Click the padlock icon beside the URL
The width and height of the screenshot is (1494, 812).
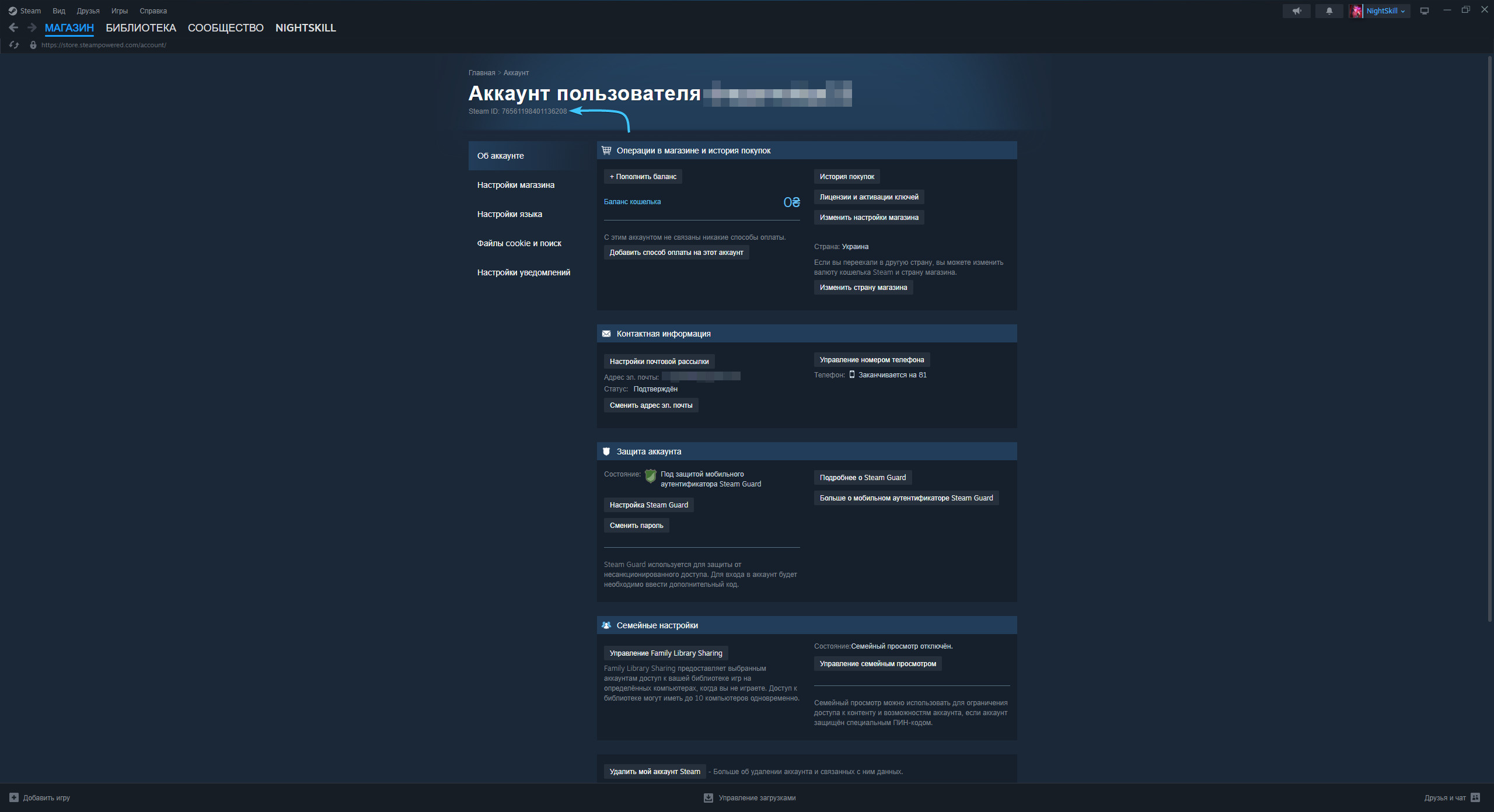33,45
